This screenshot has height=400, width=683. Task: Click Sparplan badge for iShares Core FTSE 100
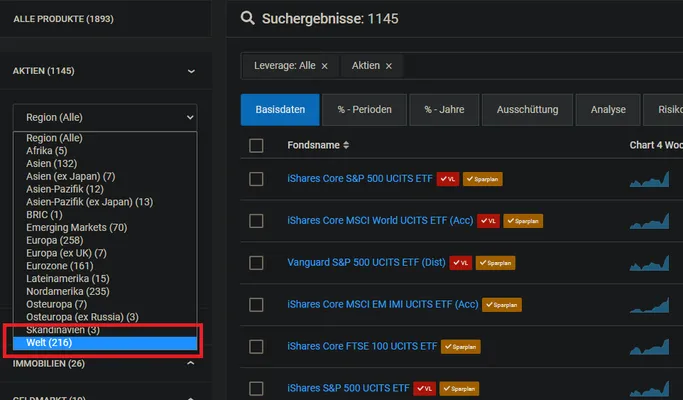click(x=461, y=346)
